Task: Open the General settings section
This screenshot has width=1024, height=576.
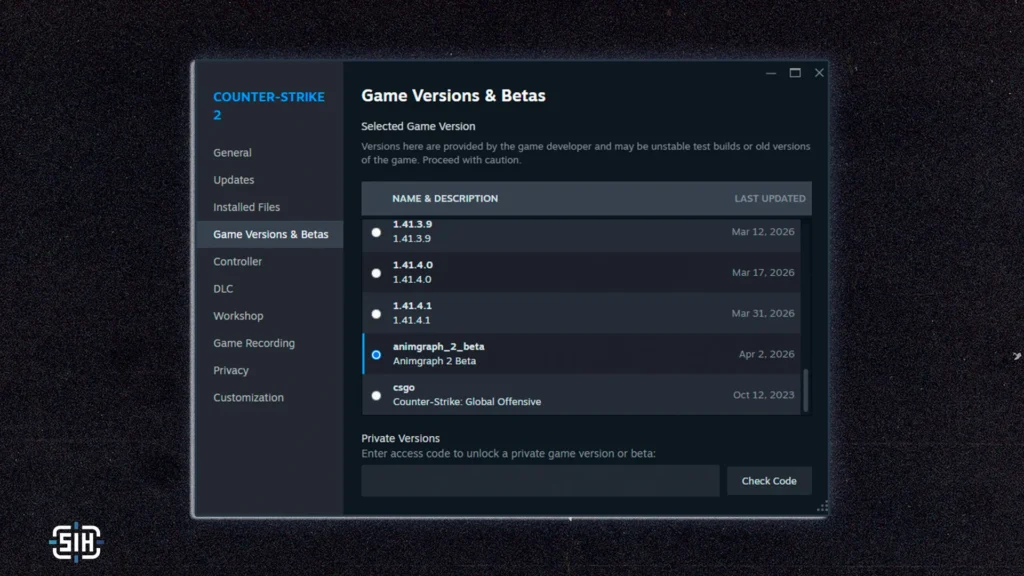Action: (232, 152)
